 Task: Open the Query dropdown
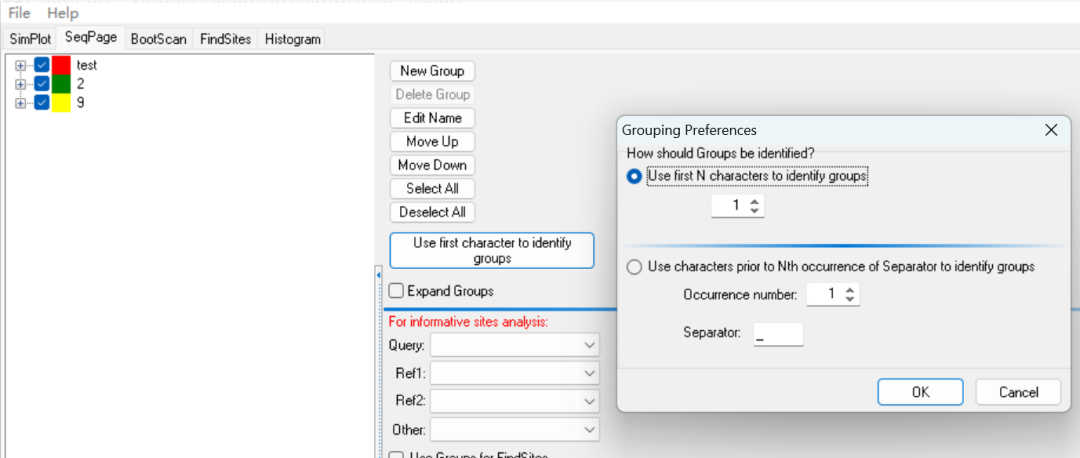pyautogui.click(x=514, y=345)
